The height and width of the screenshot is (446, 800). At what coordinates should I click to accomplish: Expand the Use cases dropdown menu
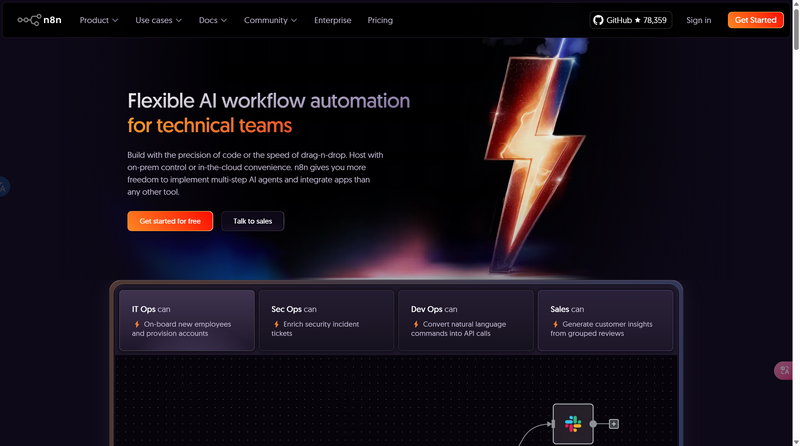[x=159, y=20]
